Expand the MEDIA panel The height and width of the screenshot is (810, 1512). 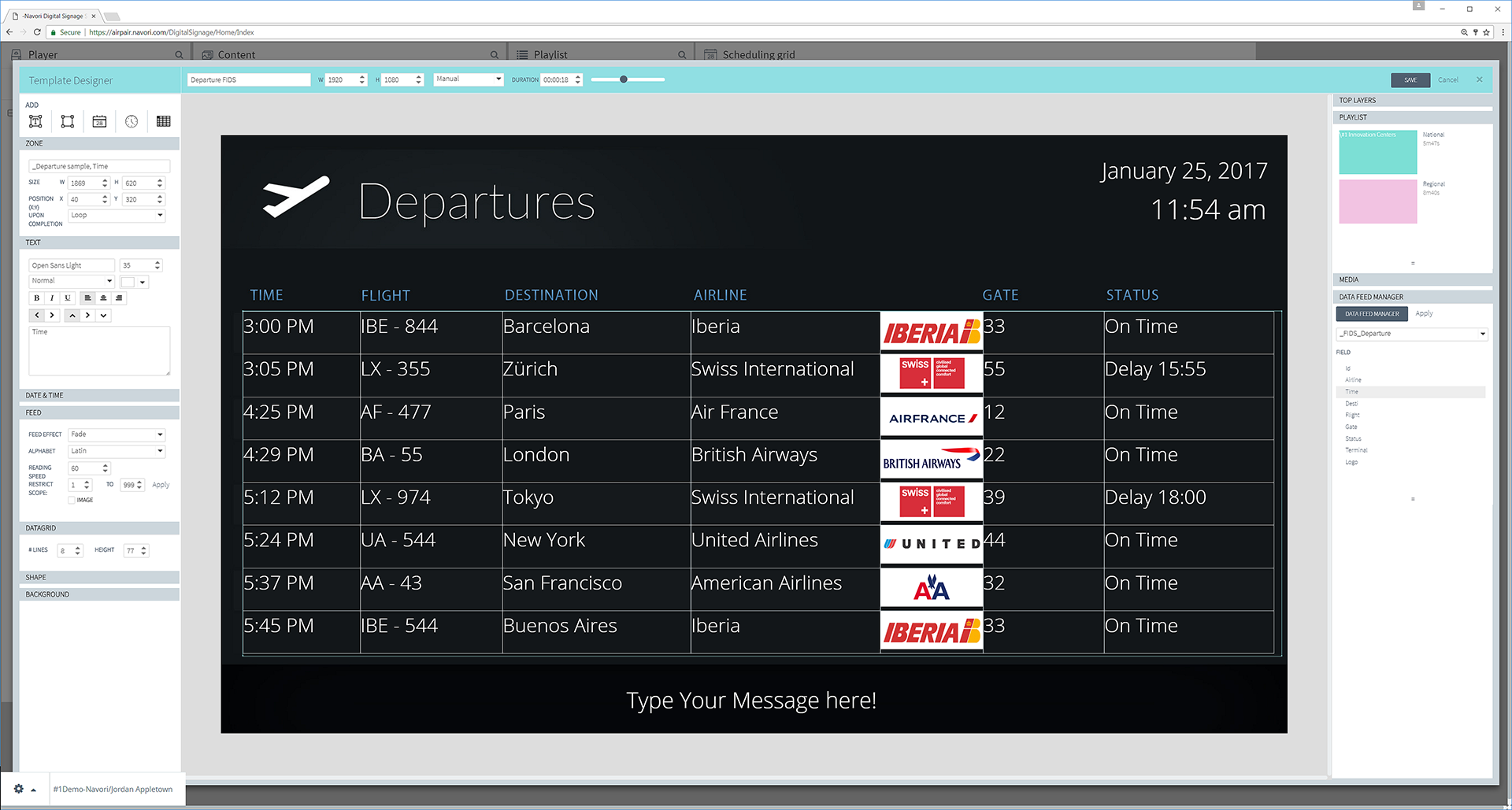[1413, 279]
